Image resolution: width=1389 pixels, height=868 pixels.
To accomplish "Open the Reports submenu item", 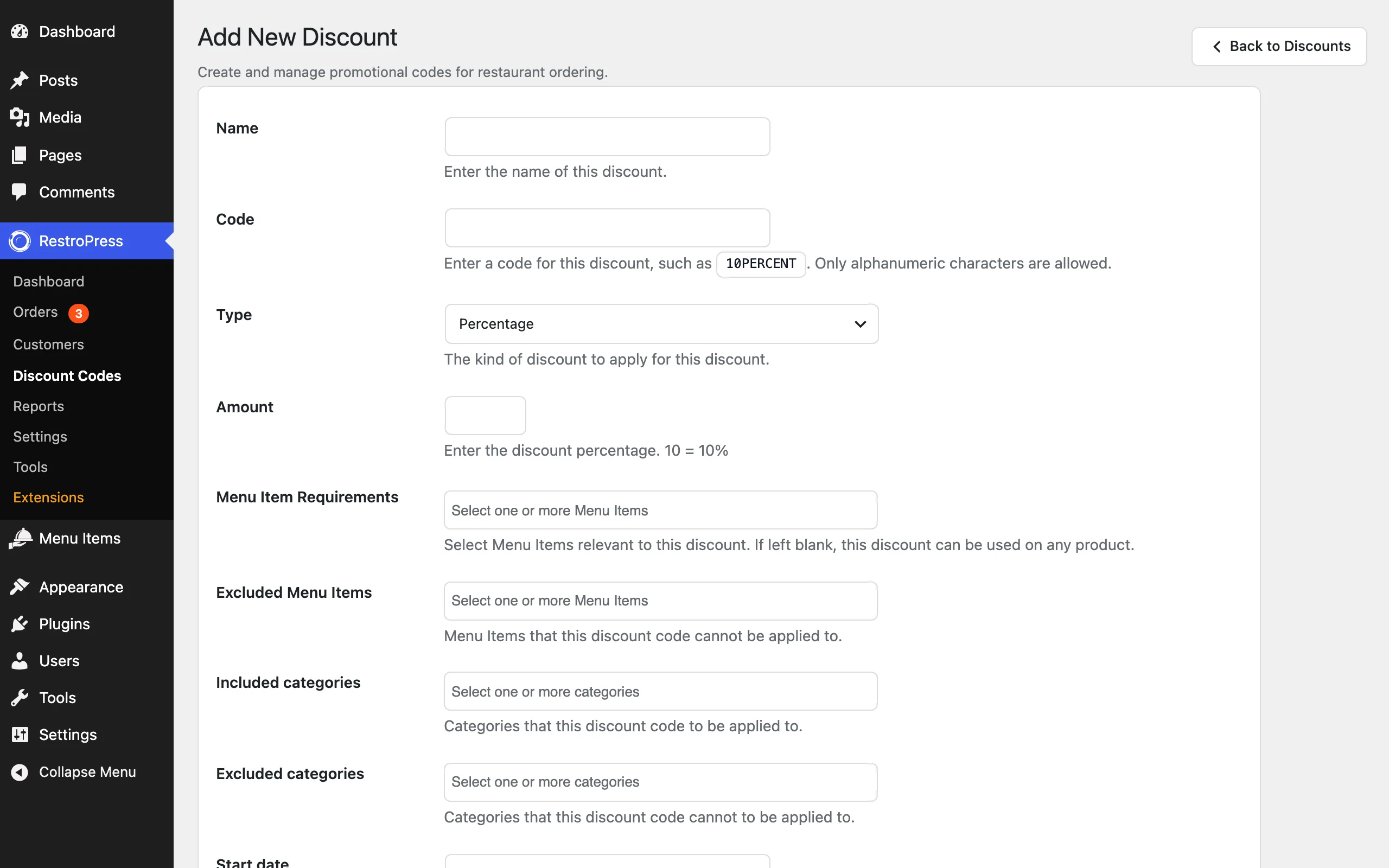I will [x=39, y=406].
